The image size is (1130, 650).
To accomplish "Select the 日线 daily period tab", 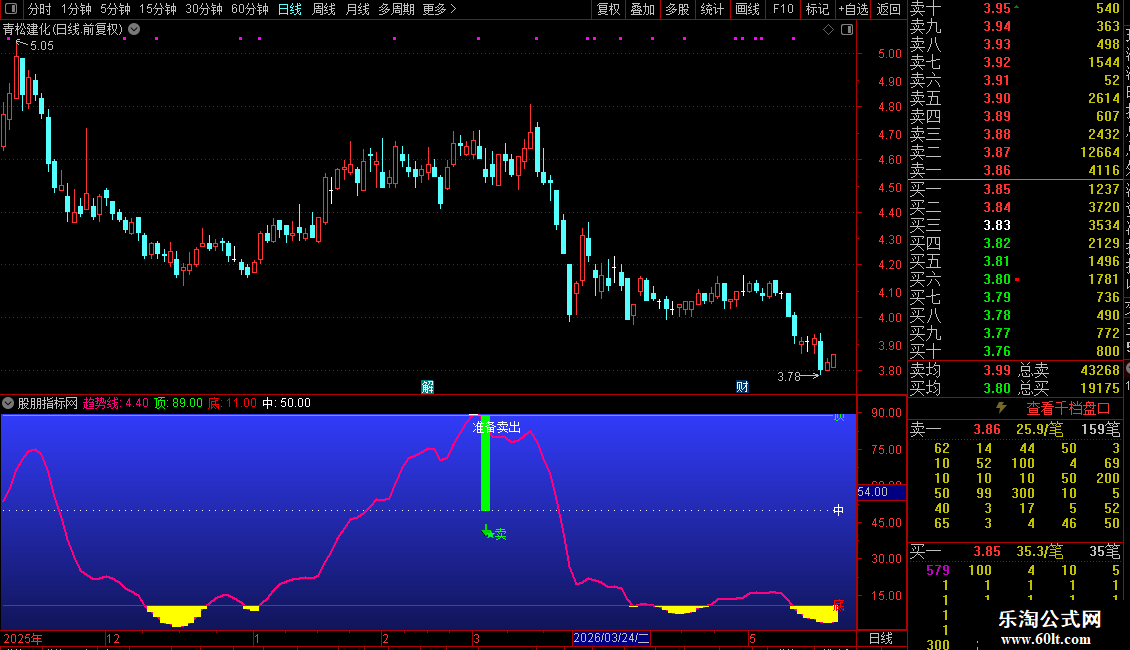I will 290,9.
